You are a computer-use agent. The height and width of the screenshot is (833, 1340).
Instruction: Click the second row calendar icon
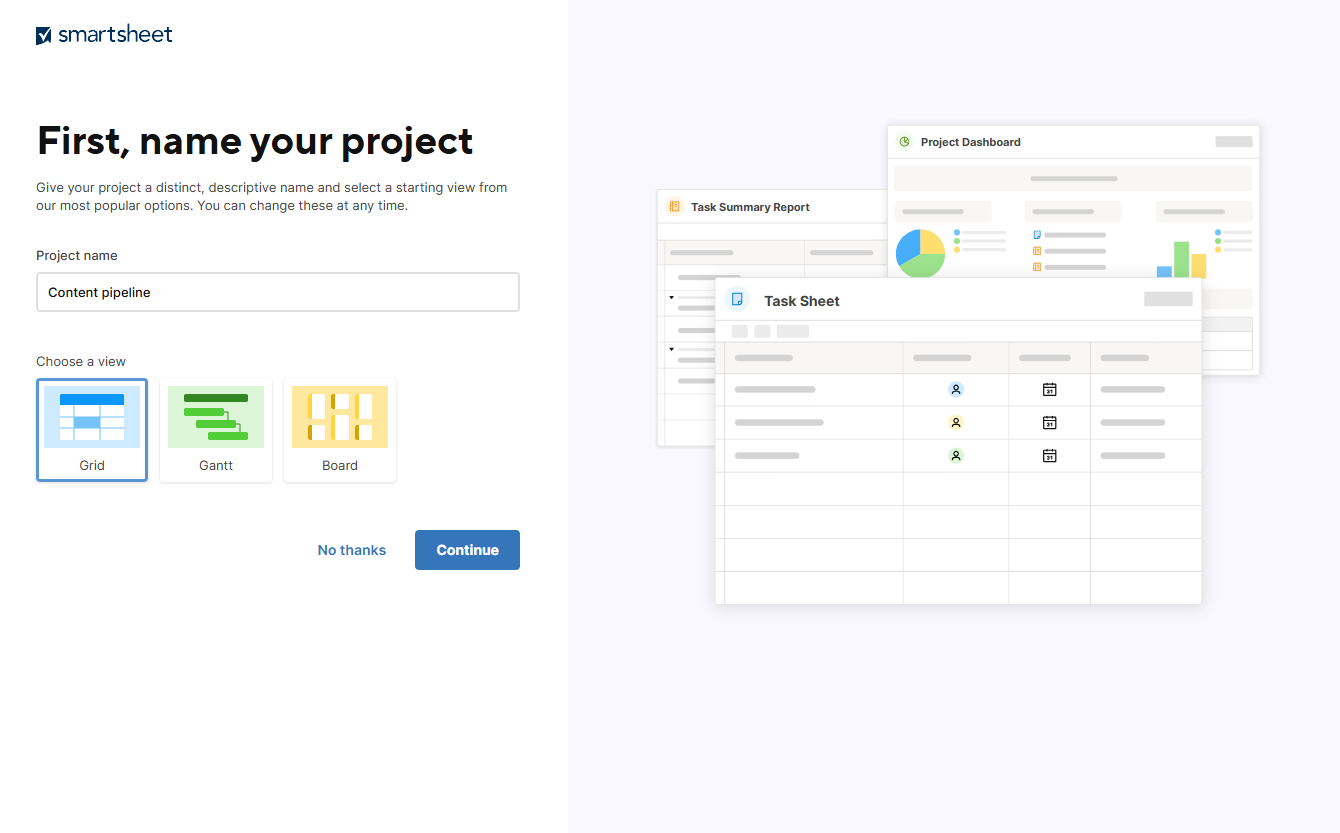click(x=1049, y=423)
